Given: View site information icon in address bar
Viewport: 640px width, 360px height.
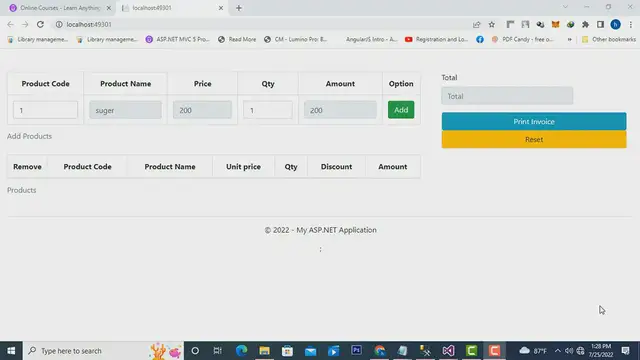Looking at the screenshot, I should coord(59,24).
